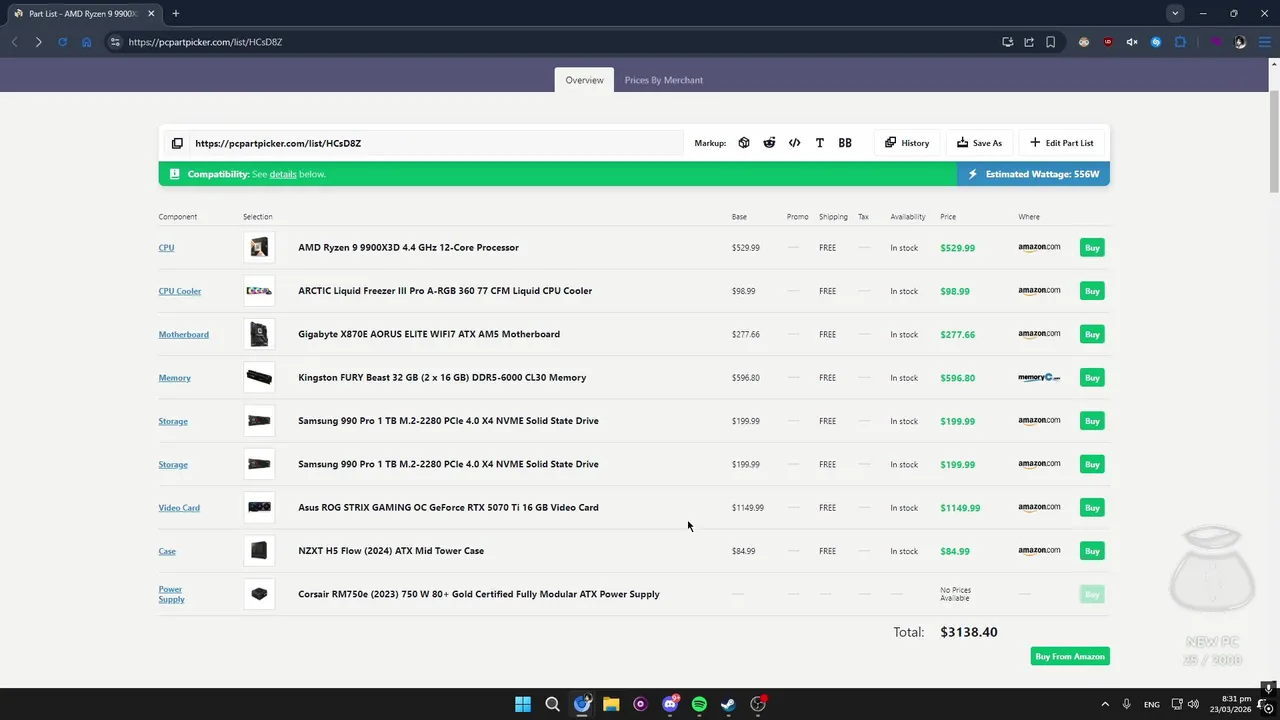Buy the ARCTIC Liquid Freezer III cooler
Image resolution: width=1280 pixels, height=720 pixels.
1092,291
